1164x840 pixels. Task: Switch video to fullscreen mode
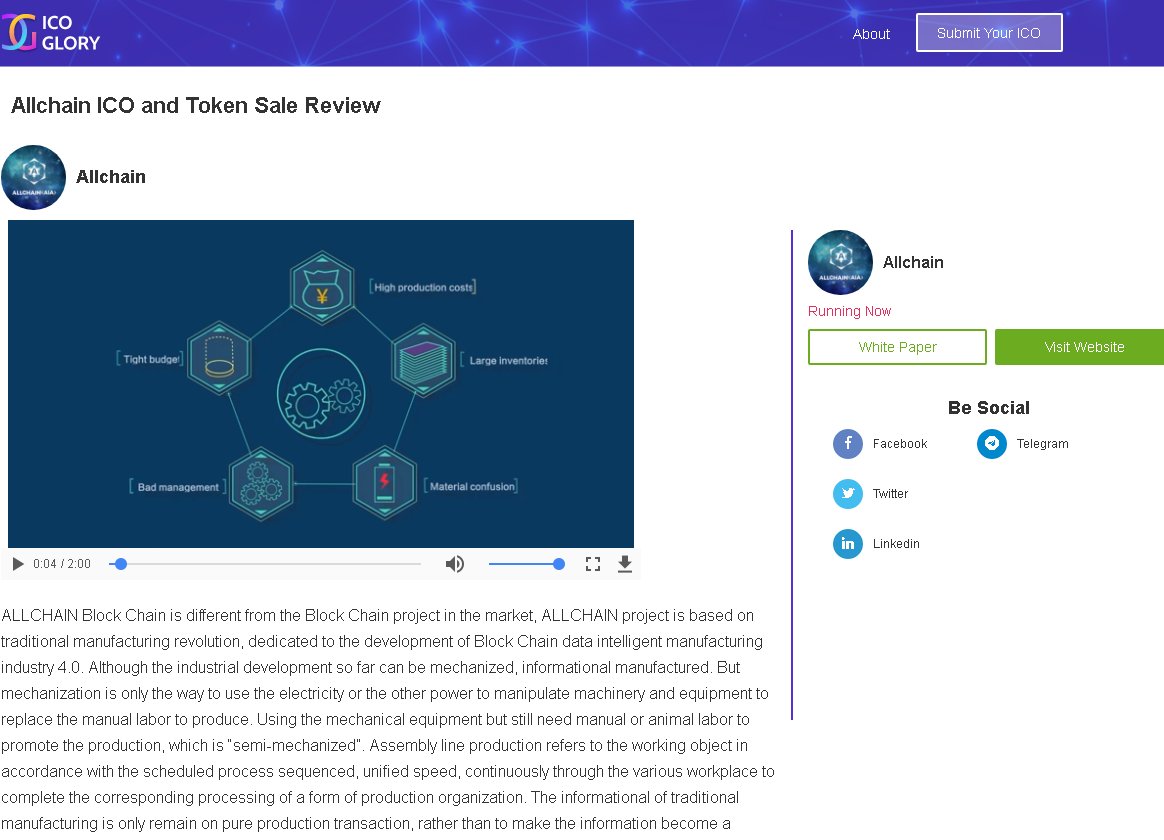click(592, 564)
